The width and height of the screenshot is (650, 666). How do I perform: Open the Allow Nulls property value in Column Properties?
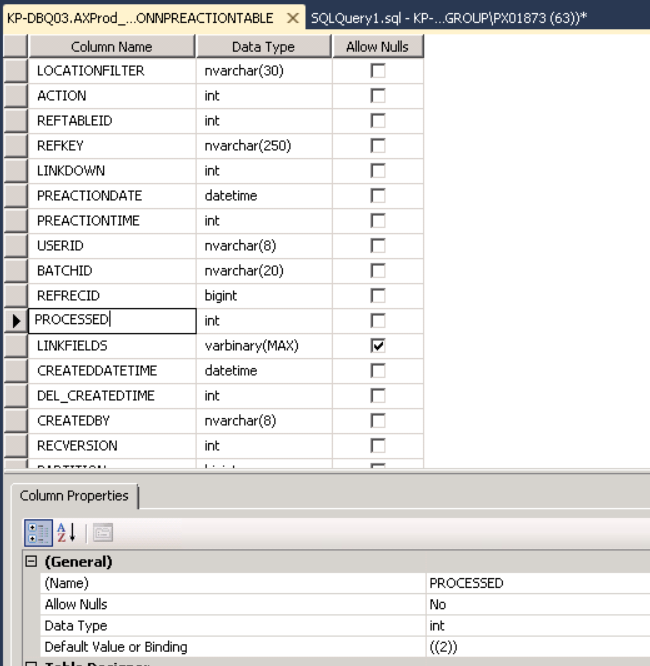coord(536,605)
